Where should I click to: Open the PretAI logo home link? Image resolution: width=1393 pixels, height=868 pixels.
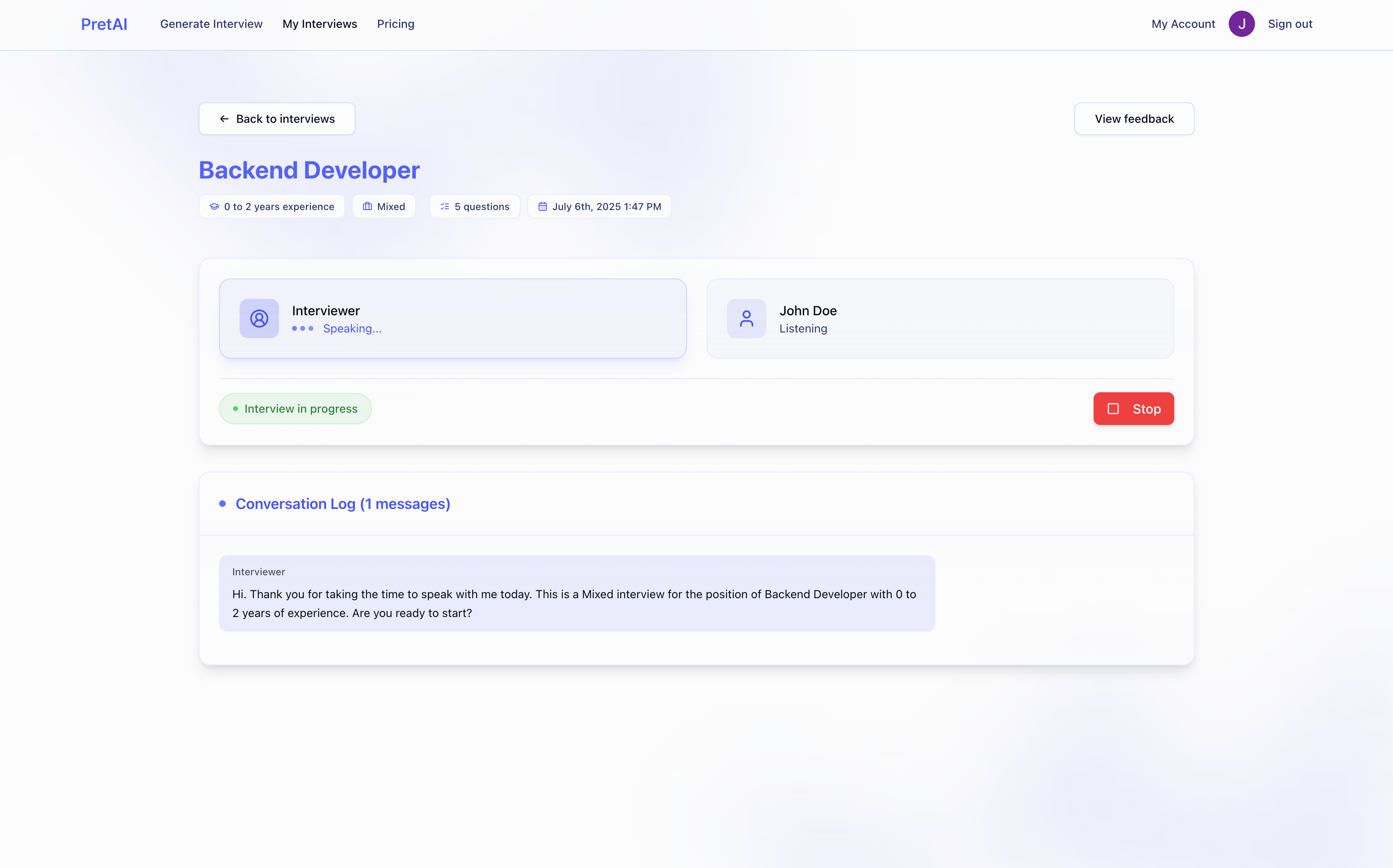104,24
